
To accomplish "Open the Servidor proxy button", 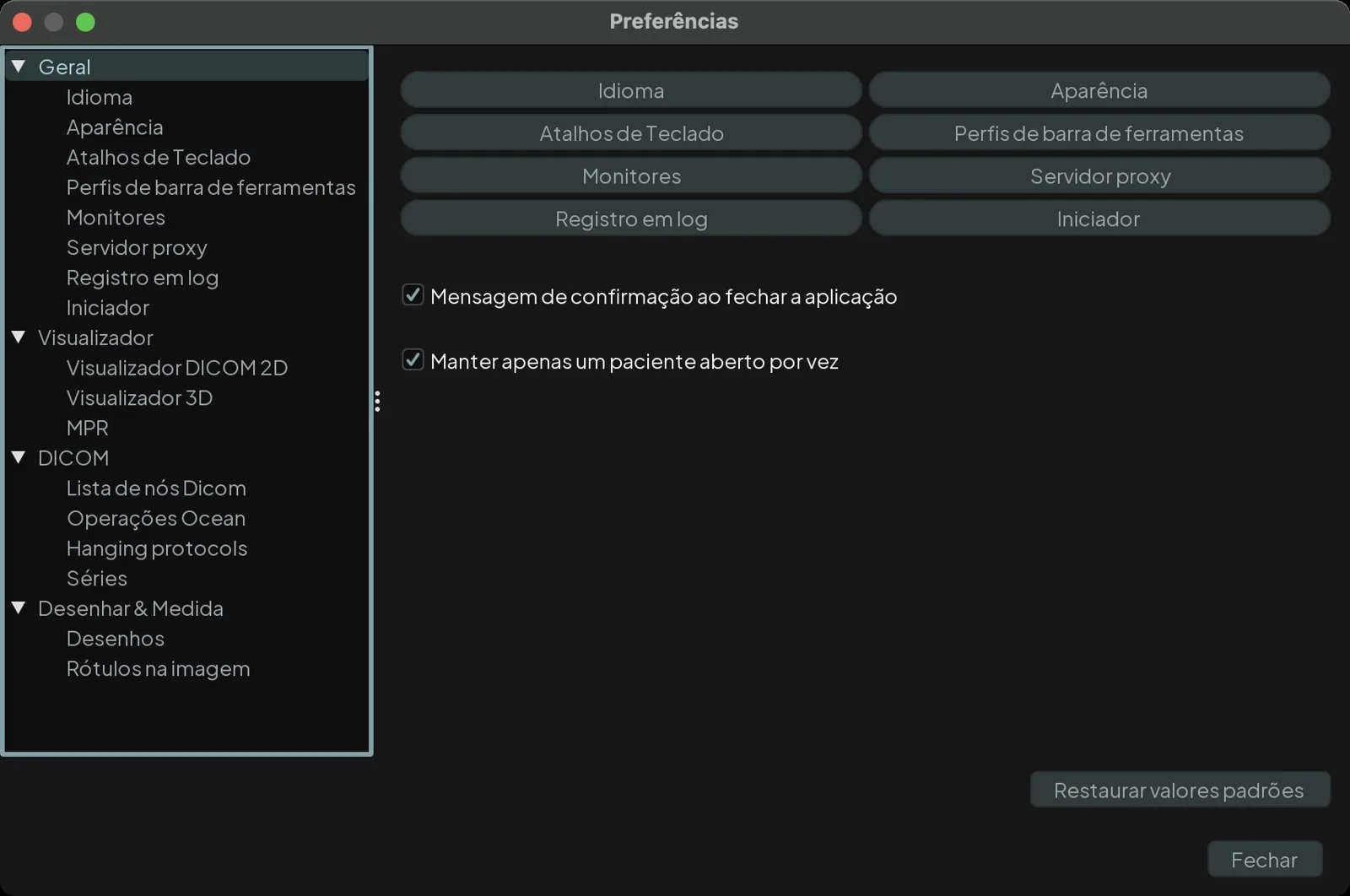I will click(1099, 175).
